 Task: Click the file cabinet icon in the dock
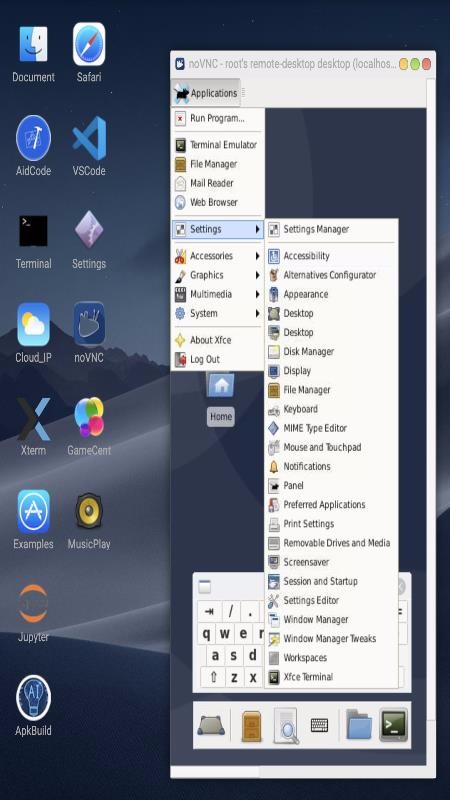(251, 725)
